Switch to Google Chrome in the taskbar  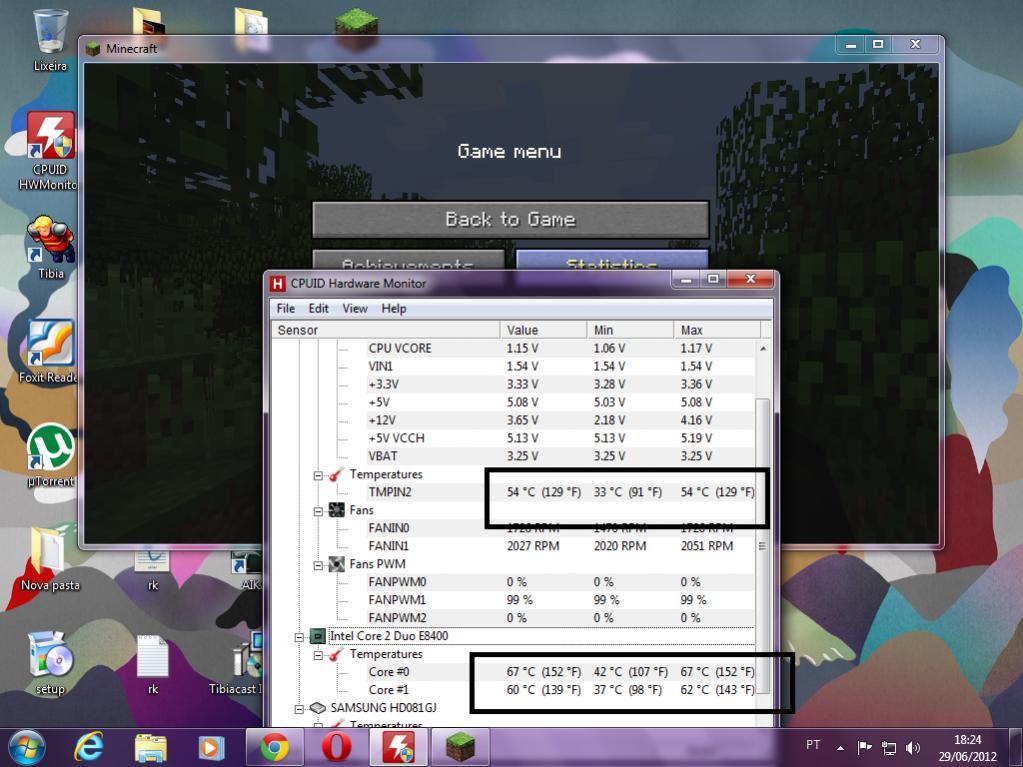tap(275, 747)
